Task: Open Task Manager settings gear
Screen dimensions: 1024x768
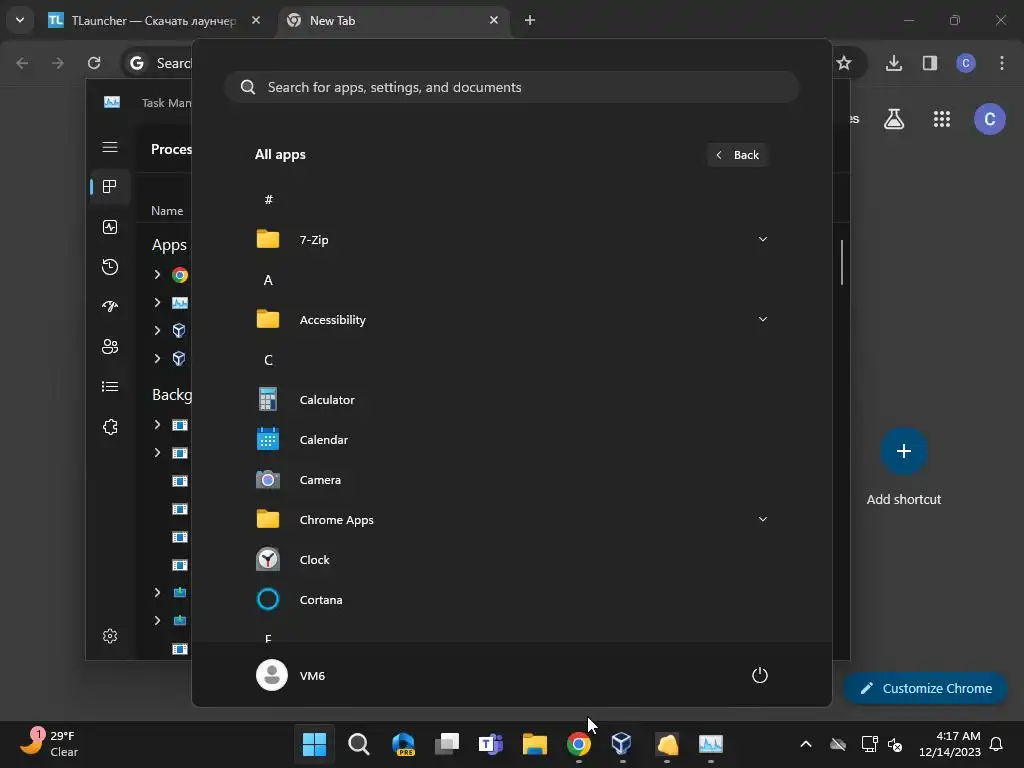Action: pyautogui.click(x=110, y=636)
